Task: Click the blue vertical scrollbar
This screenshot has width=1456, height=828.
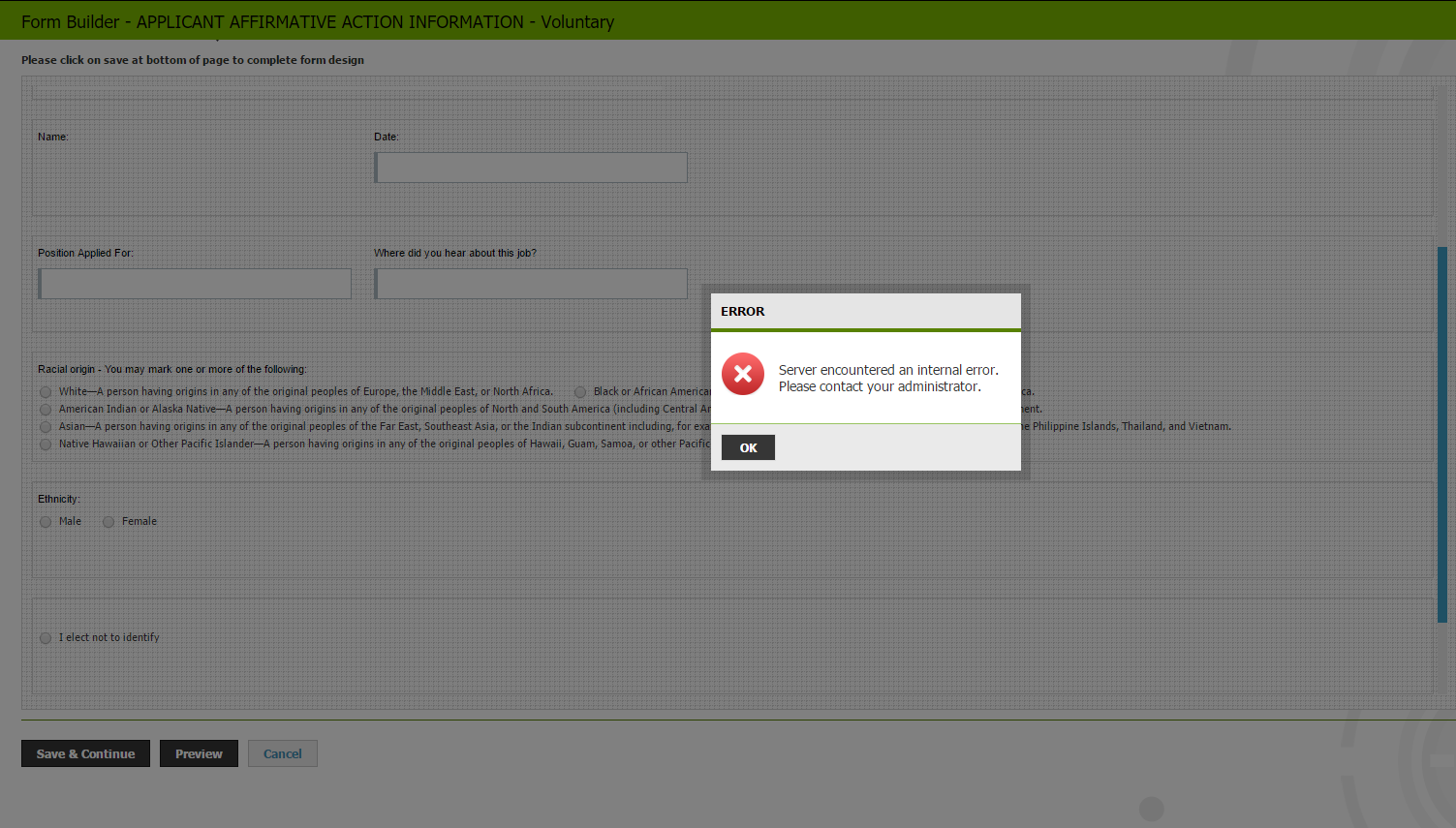Action: click(1441, 434)
